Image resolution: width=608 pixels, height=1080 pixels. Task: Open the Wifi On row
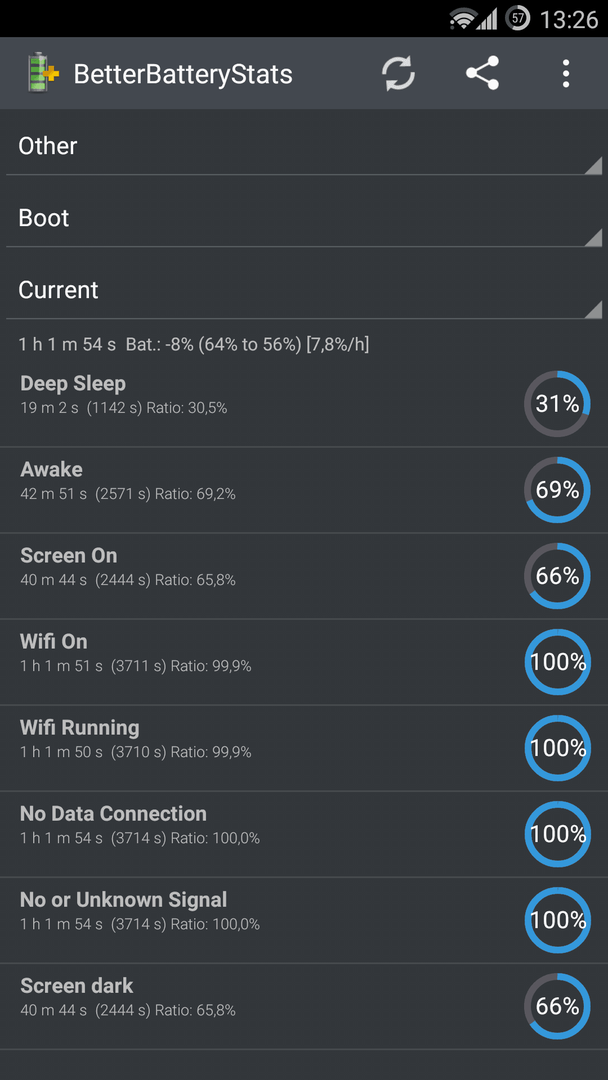tap(304, 662)
